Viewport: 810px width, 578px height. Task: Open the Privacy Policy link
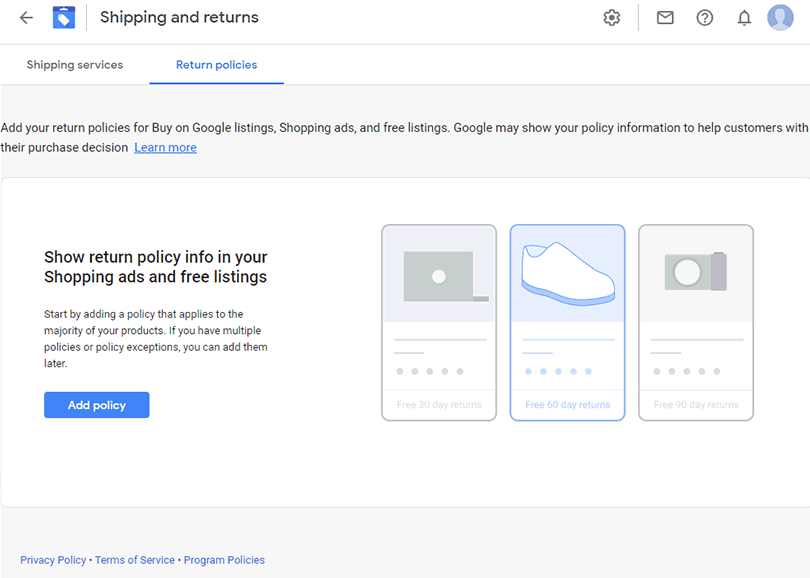click(x=53, y=560)
